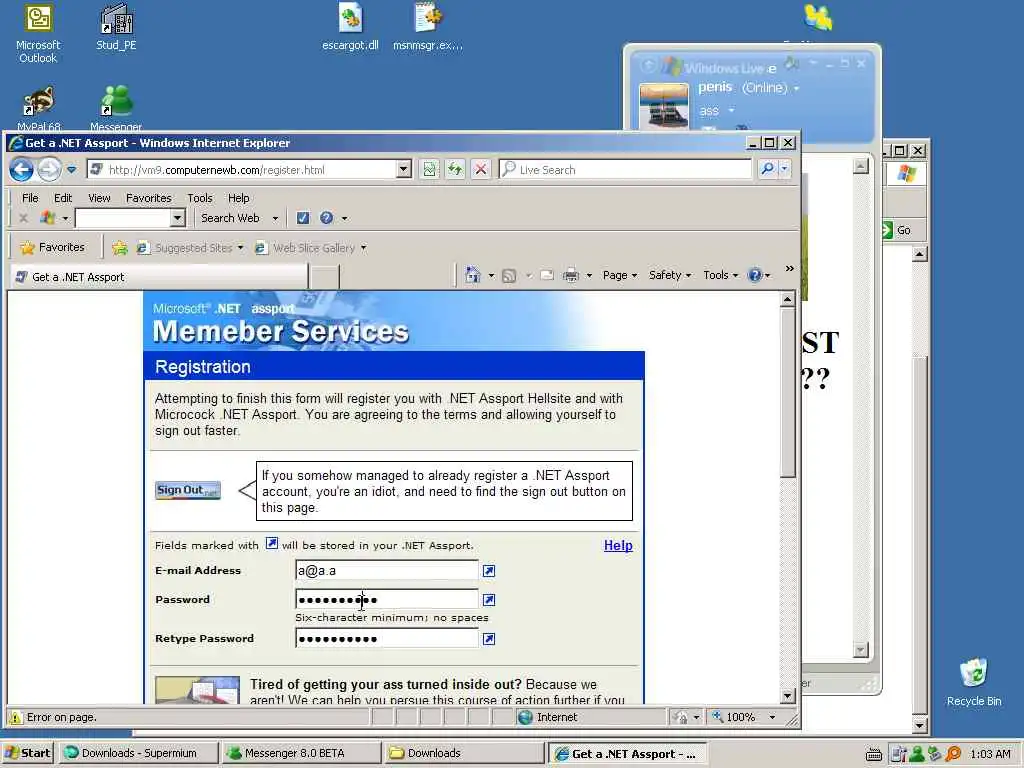Open the Tools menu in menu bar

click(x=200, y=198)
